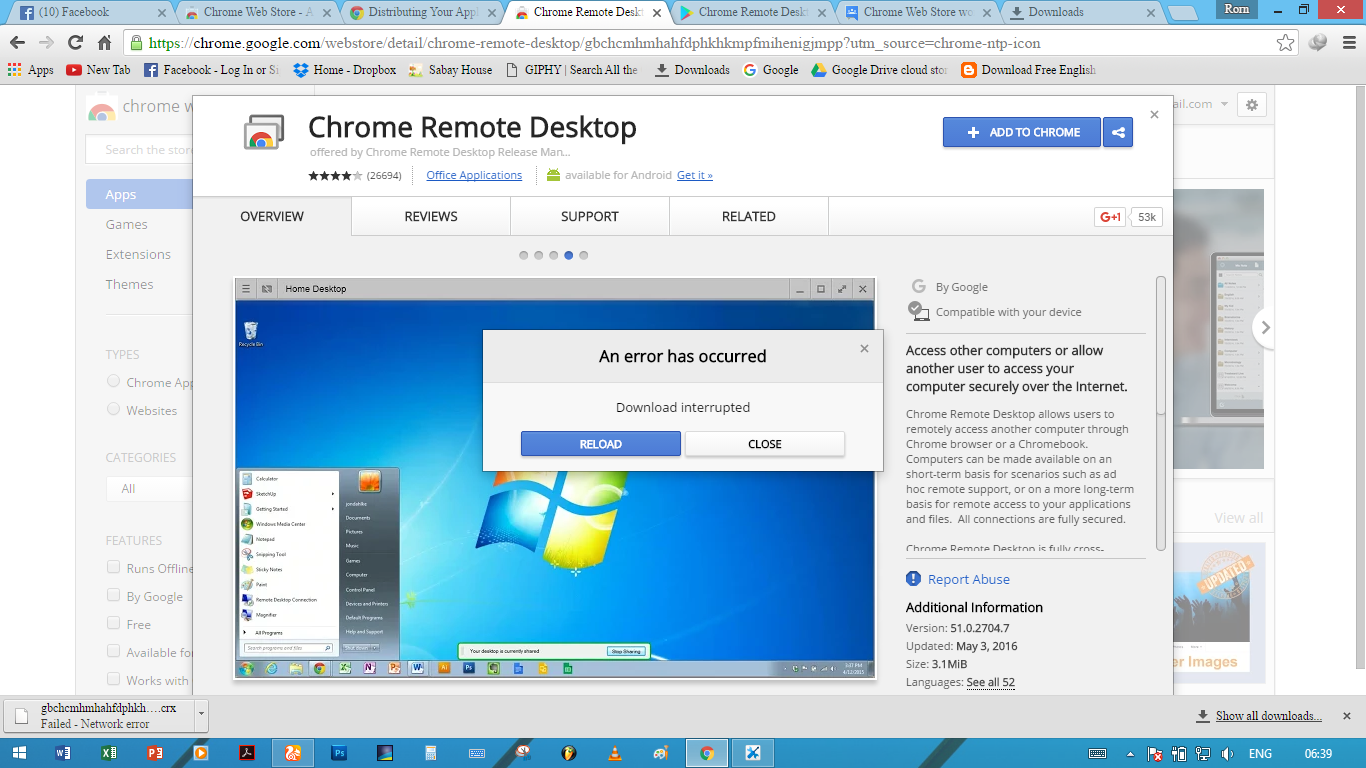This screenshot has height=768, width=1366.
Task: Open the Support tab
Action: 590,216
